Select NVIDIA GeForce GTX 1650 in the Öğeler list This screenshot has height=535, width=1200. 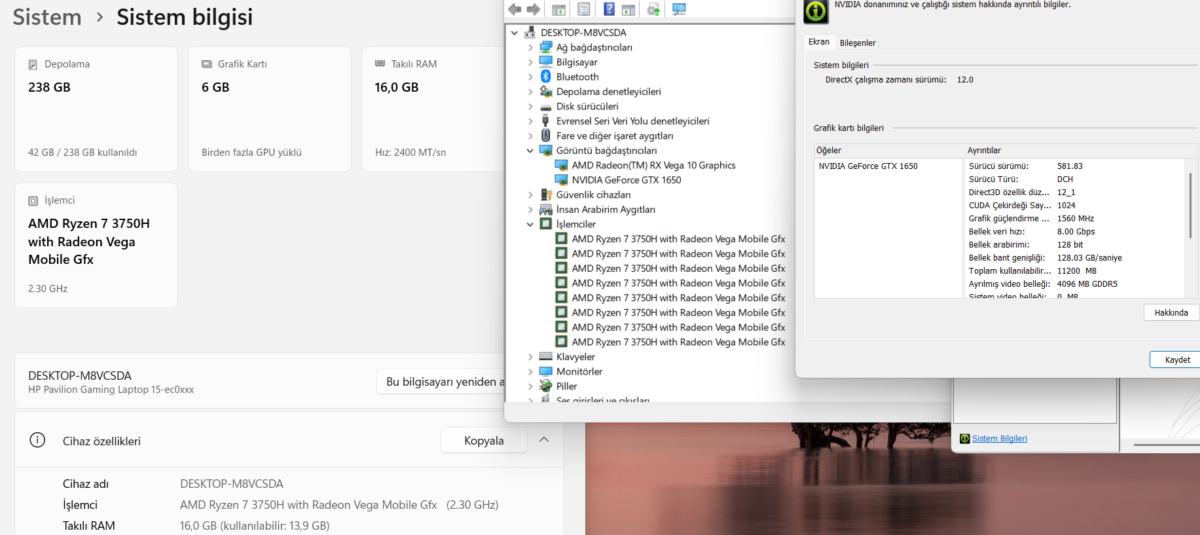[868, 166]
